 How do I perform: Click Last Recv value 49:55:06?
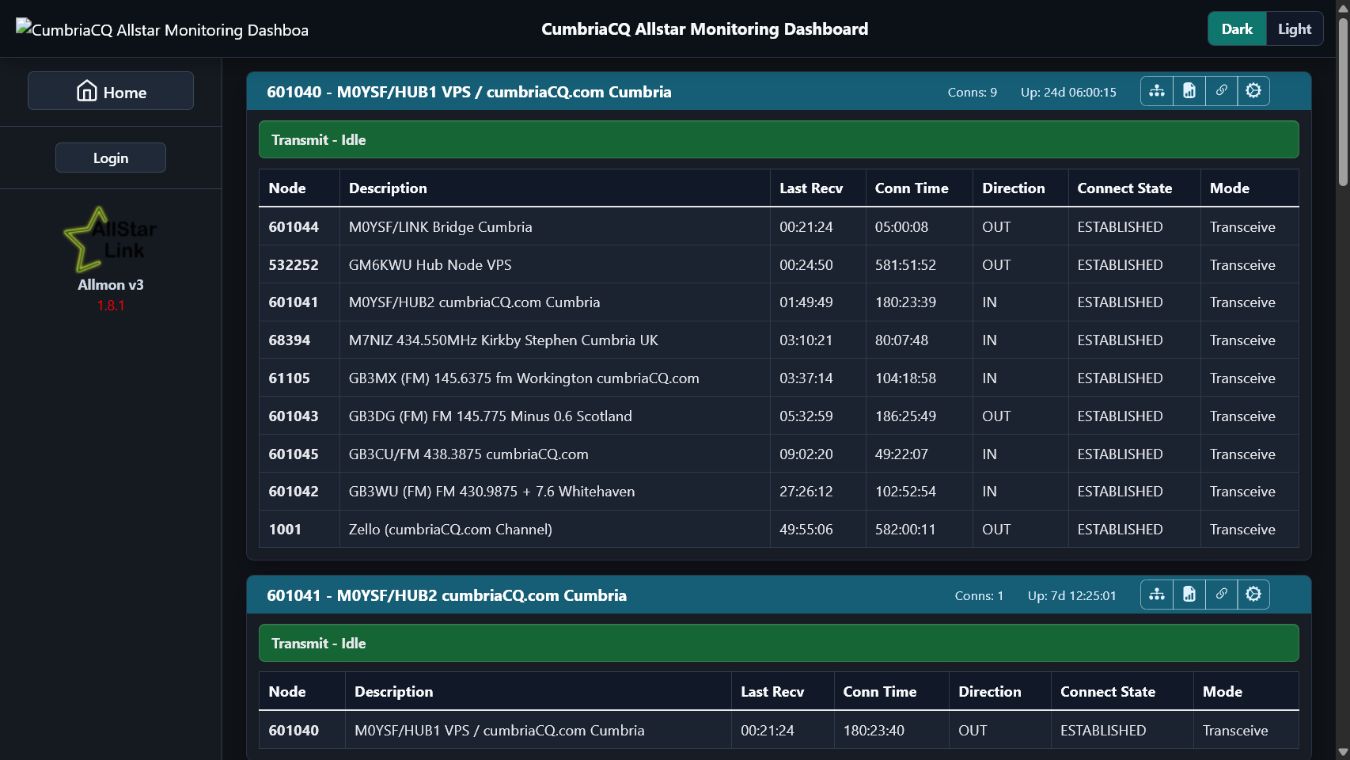click(x=806, y=529)
